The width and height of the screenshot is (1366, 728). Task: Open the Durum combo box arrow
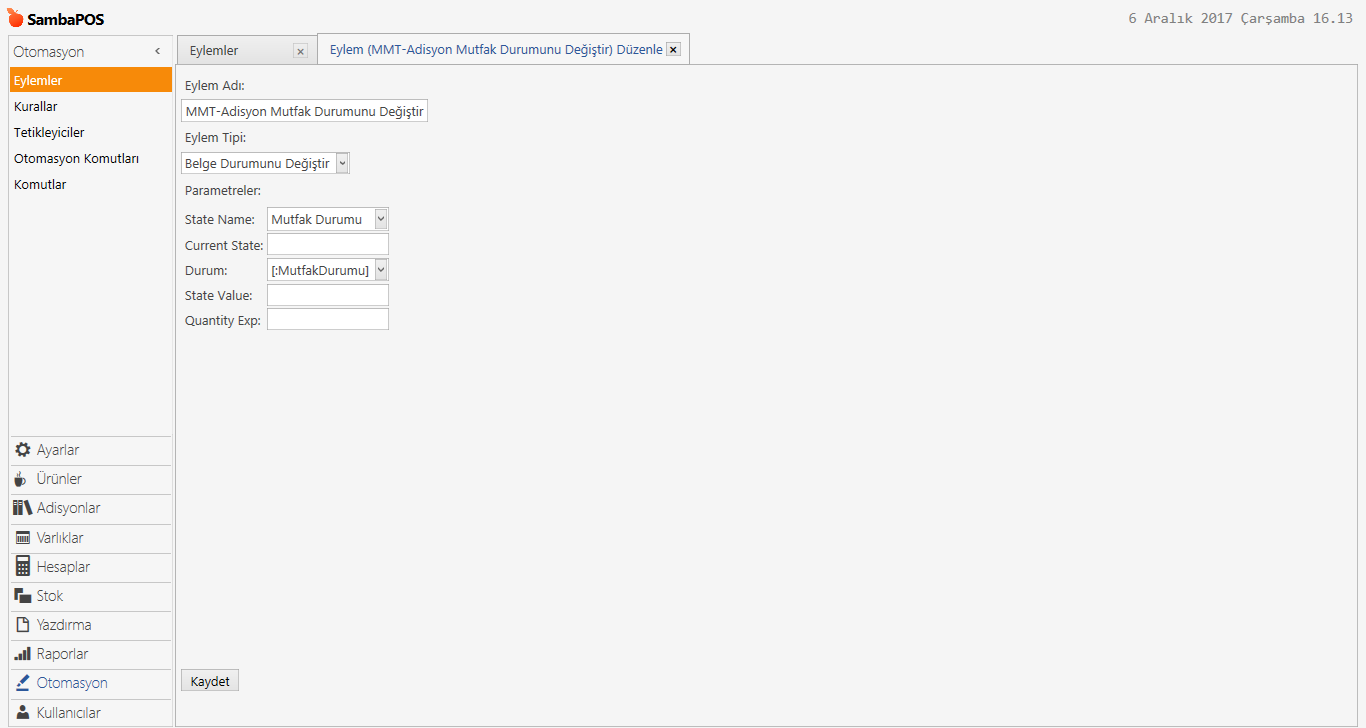pos(380,270)
